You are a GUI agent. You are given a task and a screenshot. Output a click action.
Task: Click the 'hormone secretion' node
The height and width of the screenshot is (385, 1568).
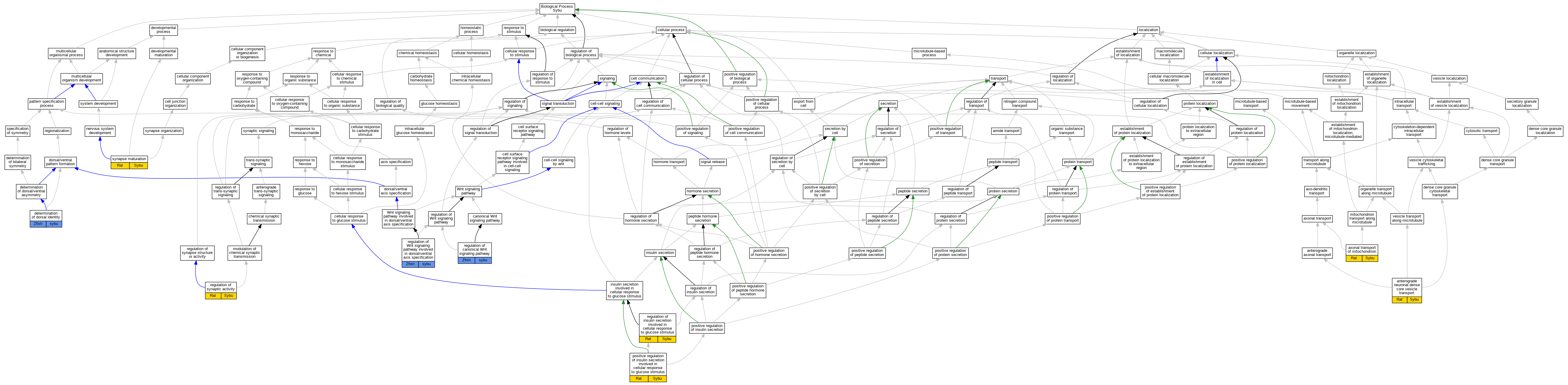click(x=702, y=191)
